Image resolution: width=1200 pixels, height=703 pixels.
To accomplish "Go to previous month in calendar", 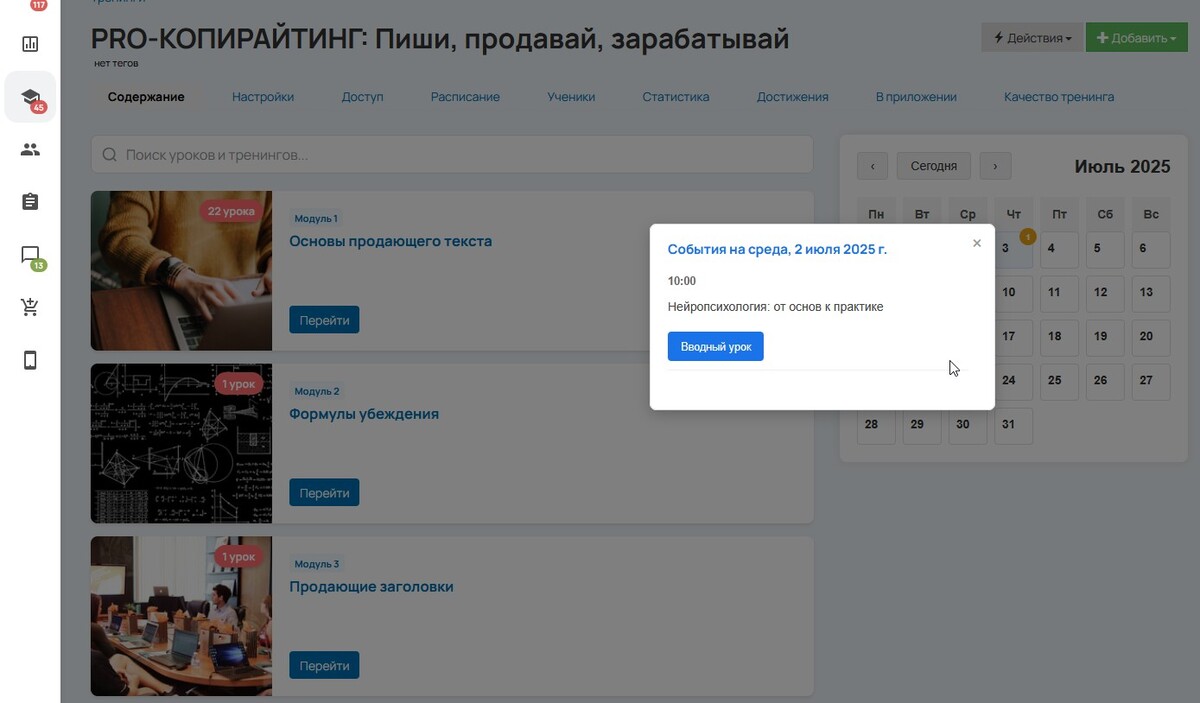I will (x=872, y=166).
